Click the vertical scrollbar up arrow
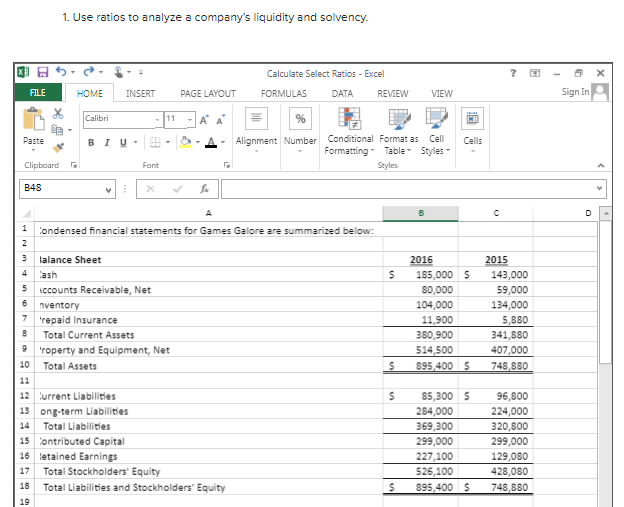The height and width of the screenshot is (507, 624). pos(605,214)
